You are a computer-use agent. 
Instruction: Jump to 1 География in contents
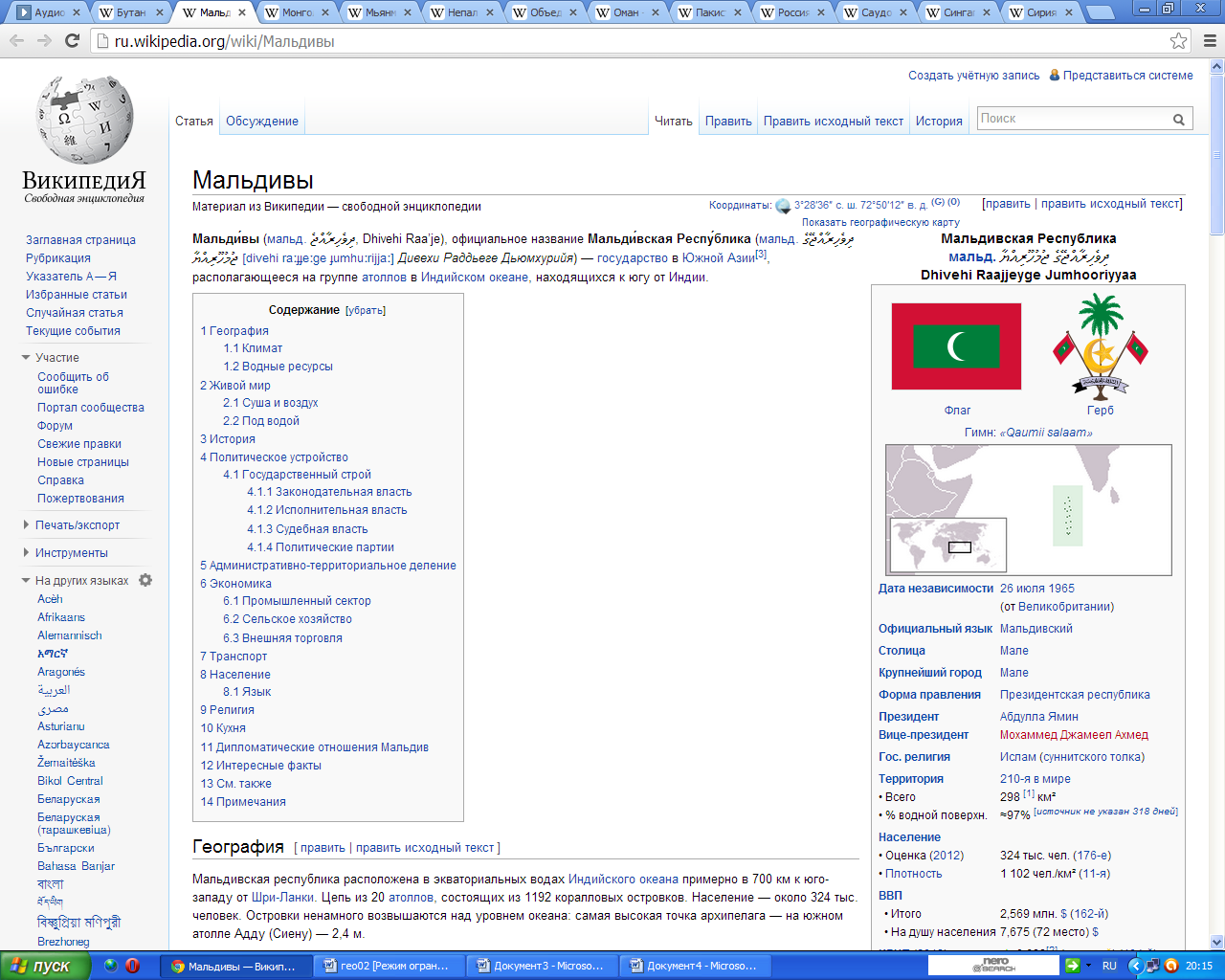point(234,330)
